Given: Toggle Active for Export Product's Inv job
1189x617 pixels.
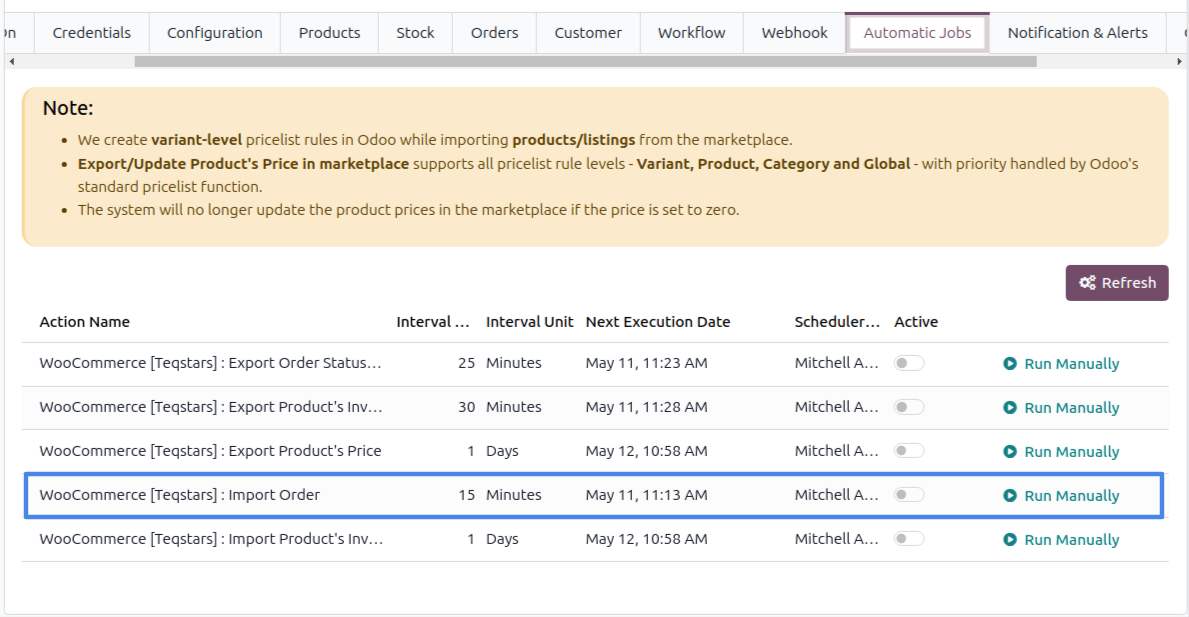Looking at the screenshot, I should (908, 407).
